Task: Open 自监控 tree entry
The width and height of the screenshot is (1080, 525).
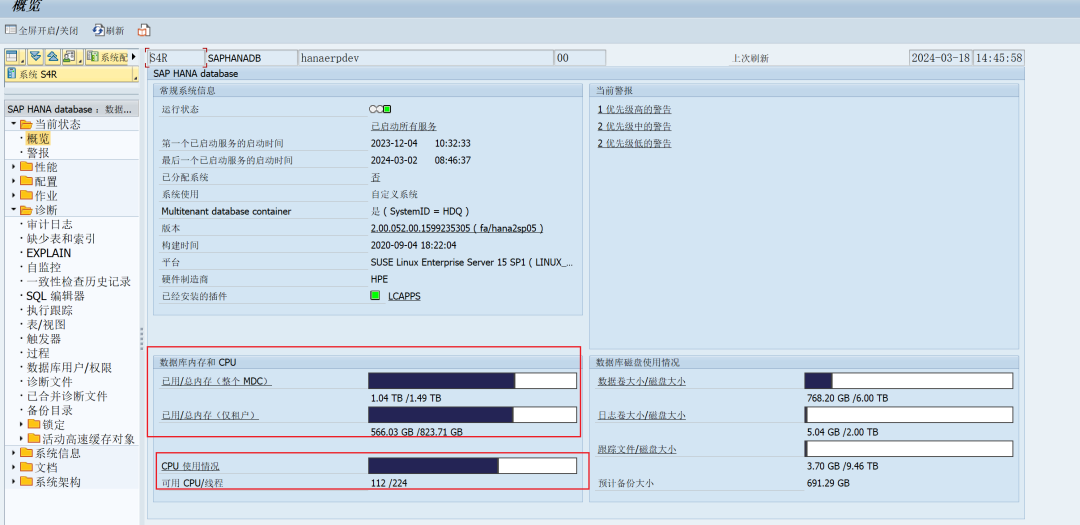Action: 43,267
